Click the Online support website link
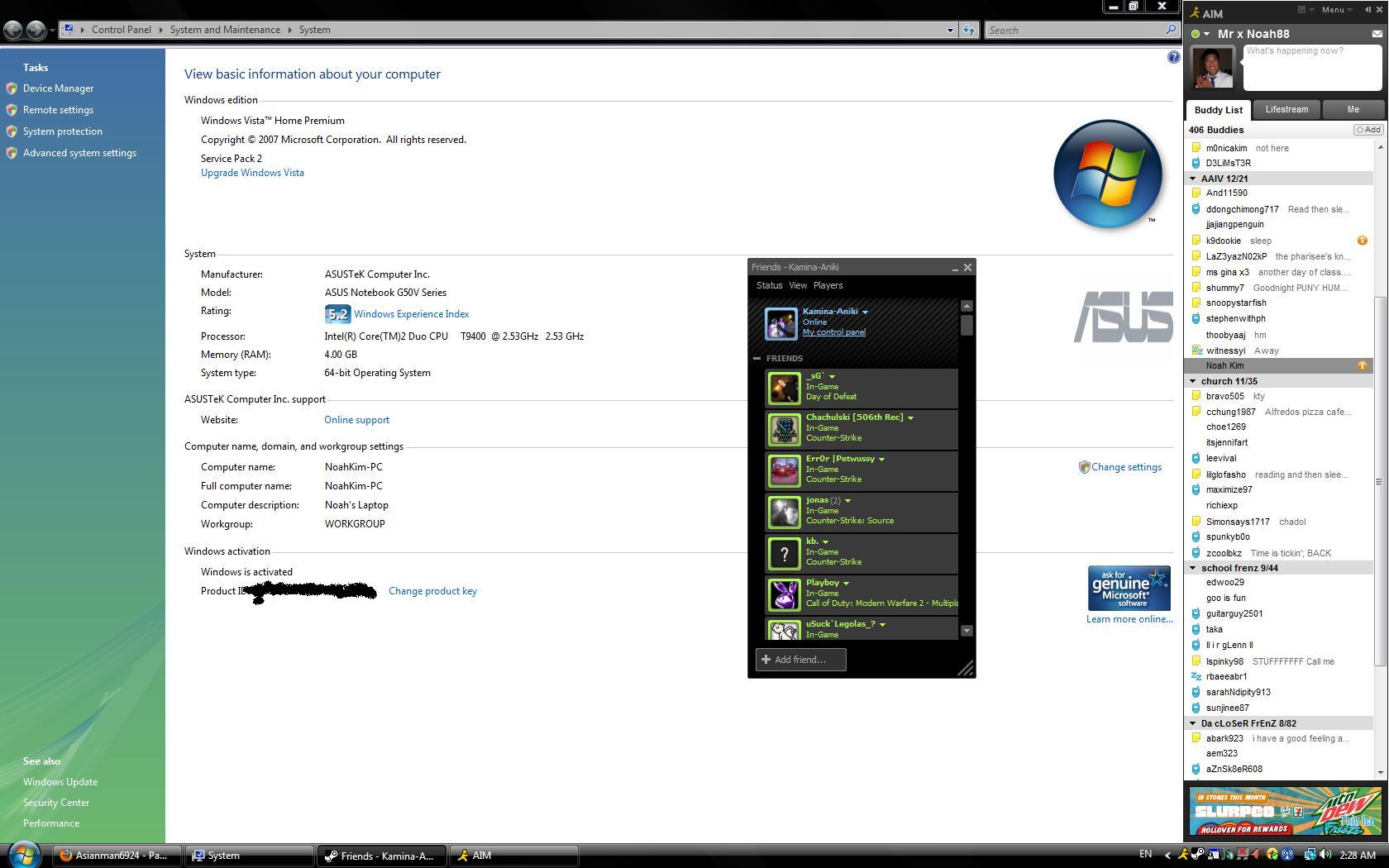Viewport: 1389px width, 868px height. [x=356, y=420]
